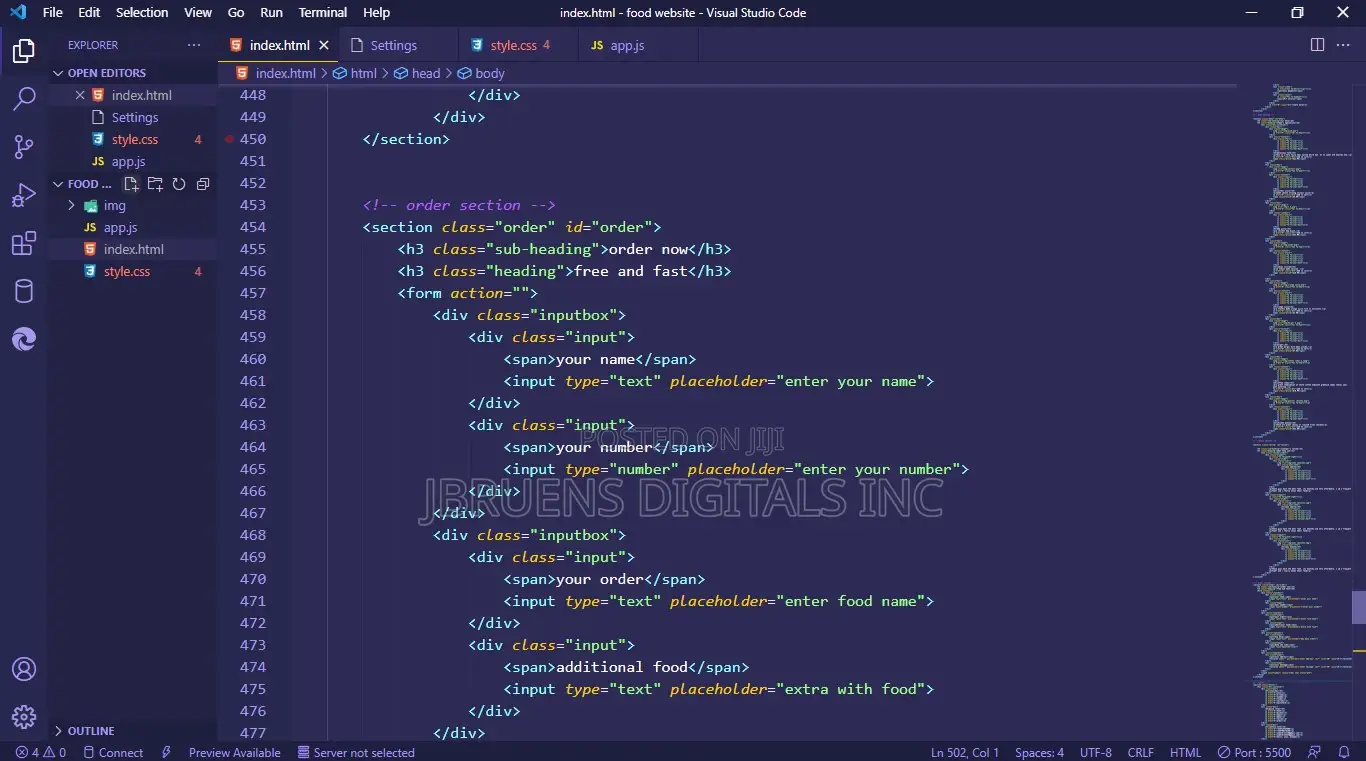Click the vertical scrollbar thumb
This screenshot has width=1366, height=761.
pyautogui.click(x=1359, y=607)
